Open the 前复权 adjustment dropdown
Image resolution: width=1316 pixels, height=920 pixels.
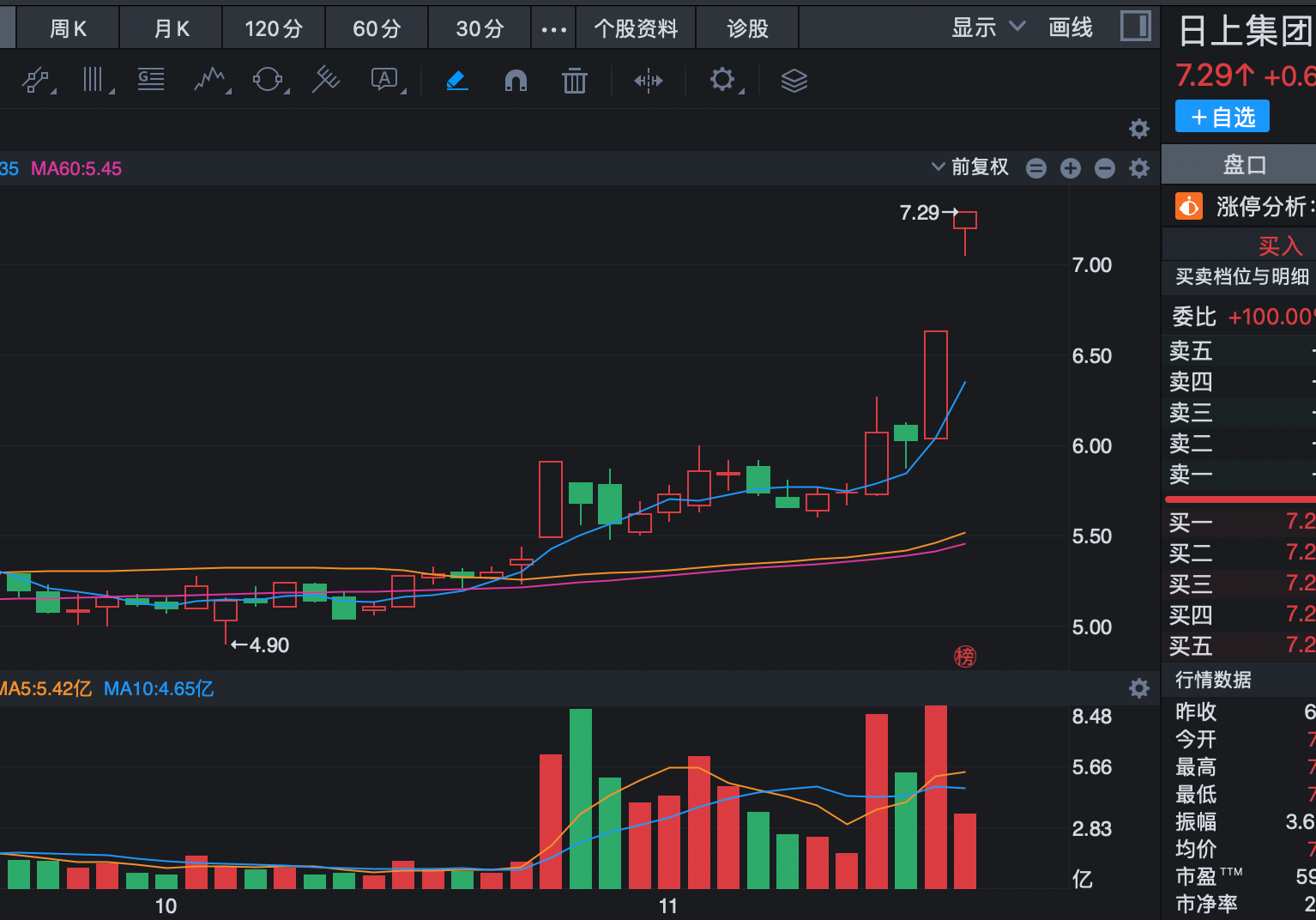coord(976,166)
